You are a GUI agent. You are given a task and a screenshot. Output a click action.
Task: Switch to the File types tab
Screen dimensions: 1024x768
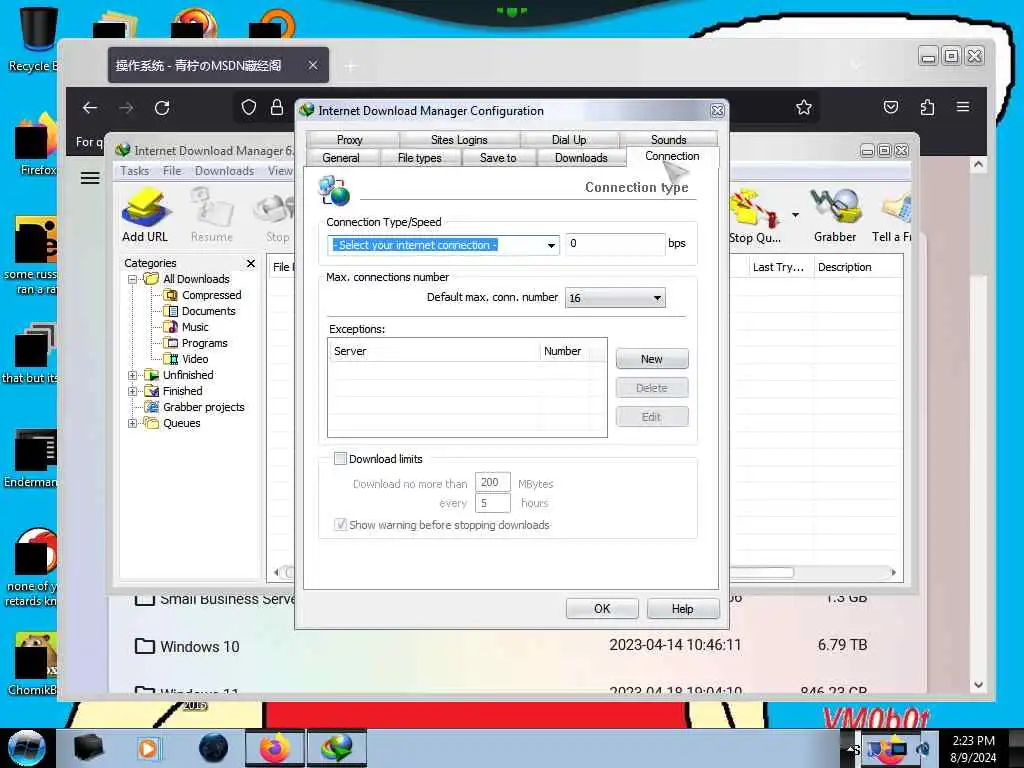pos(420,157)
